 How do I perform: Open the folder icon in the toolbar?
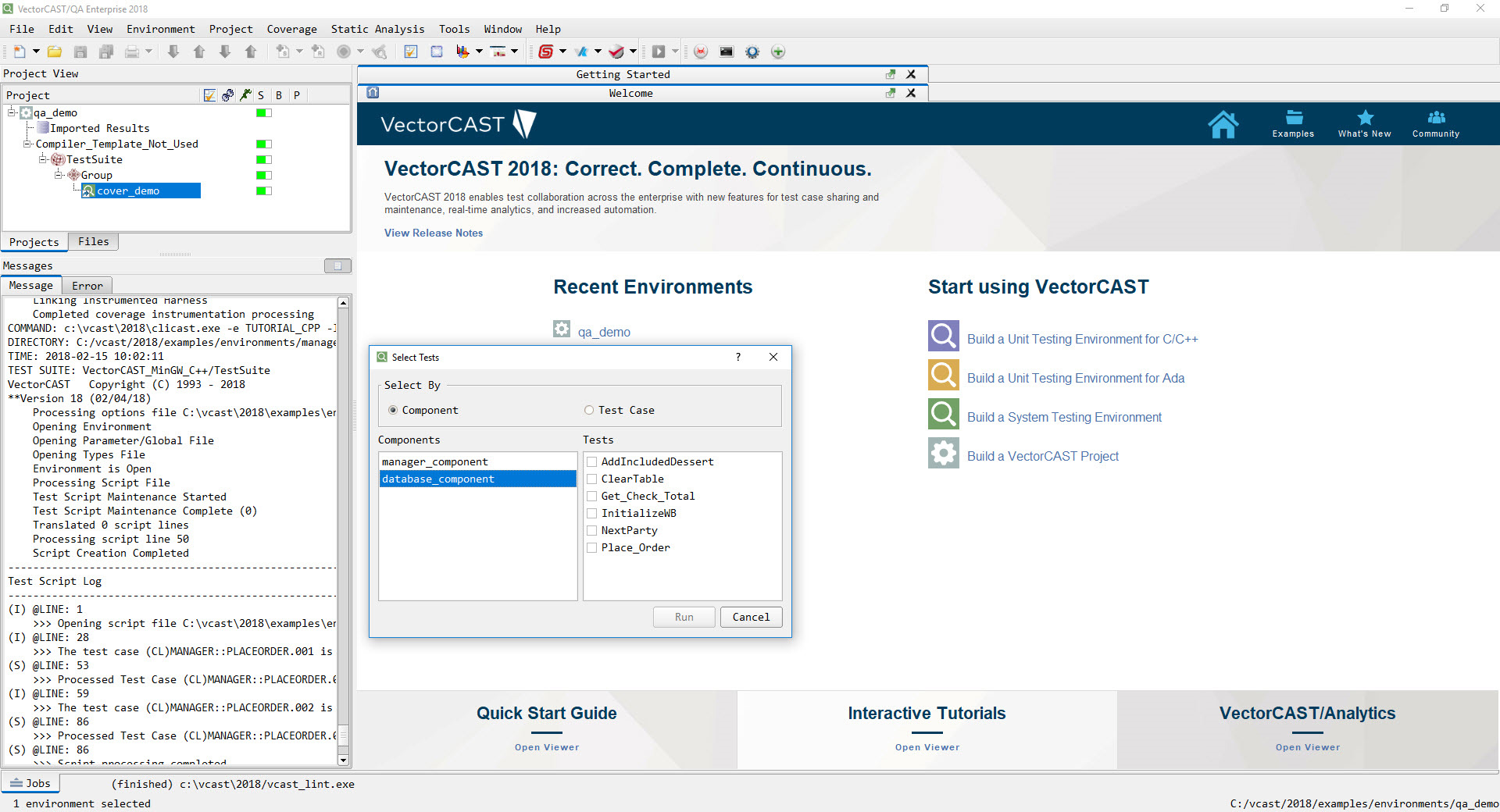pos(55,52)
